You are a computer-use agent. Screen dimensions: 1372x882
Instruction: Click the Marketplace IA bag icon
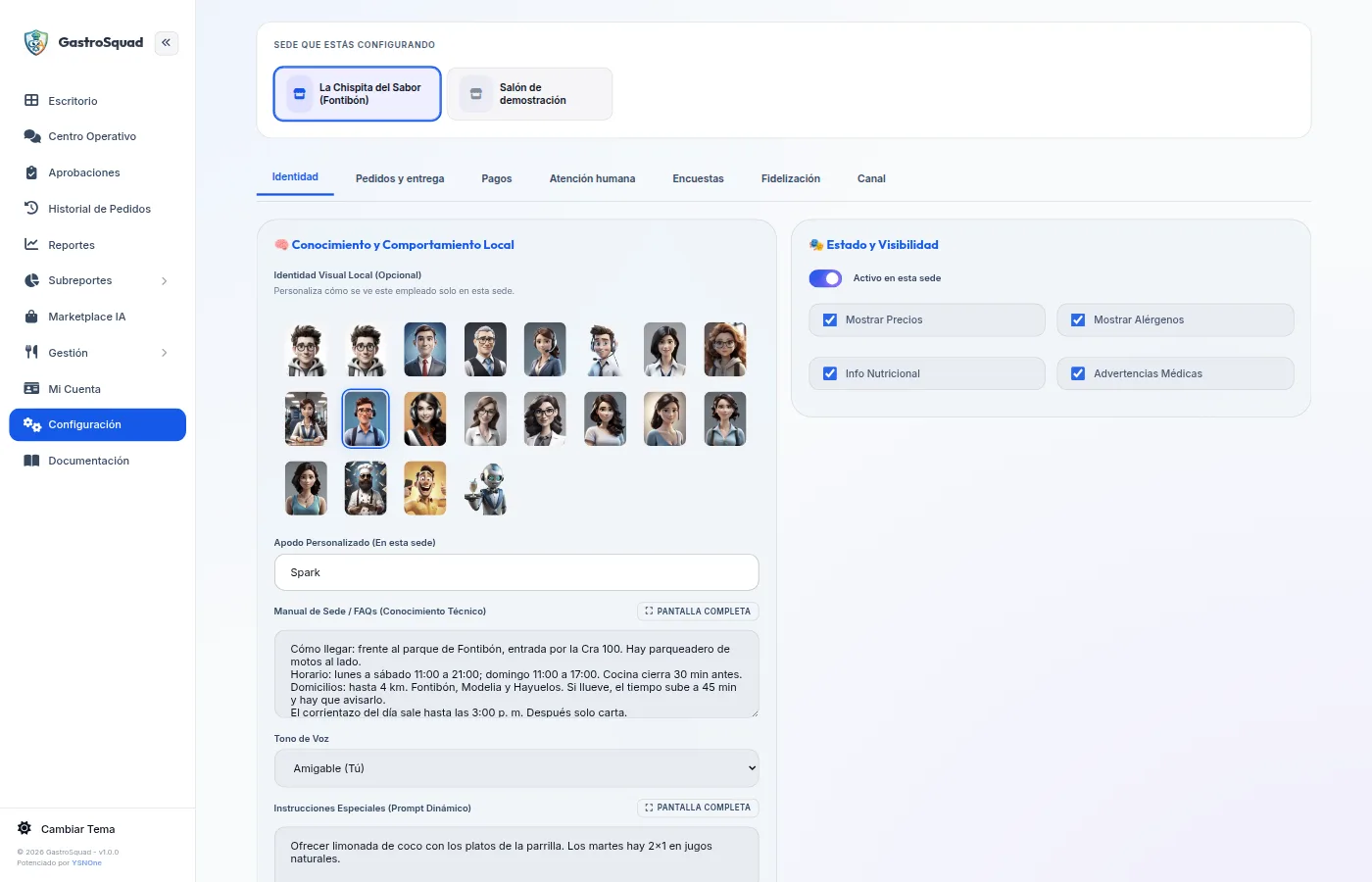tap(31, 317)
